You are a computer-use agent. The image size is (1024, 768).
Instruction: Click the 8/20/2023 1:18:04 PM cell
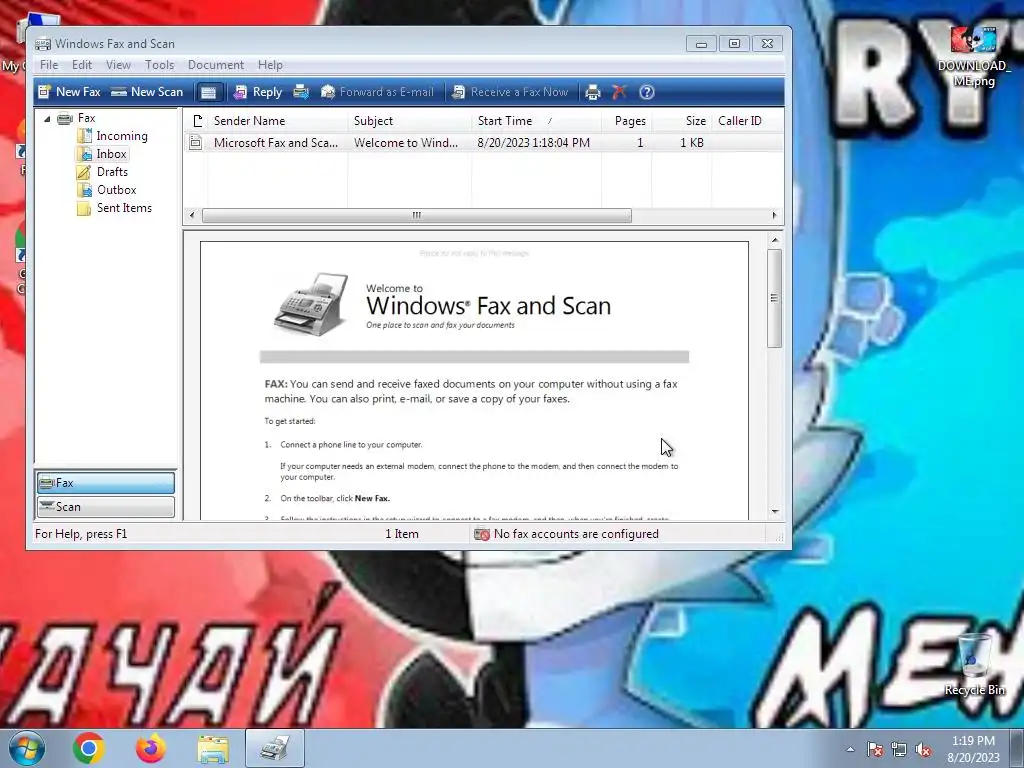tap(534, 142)
